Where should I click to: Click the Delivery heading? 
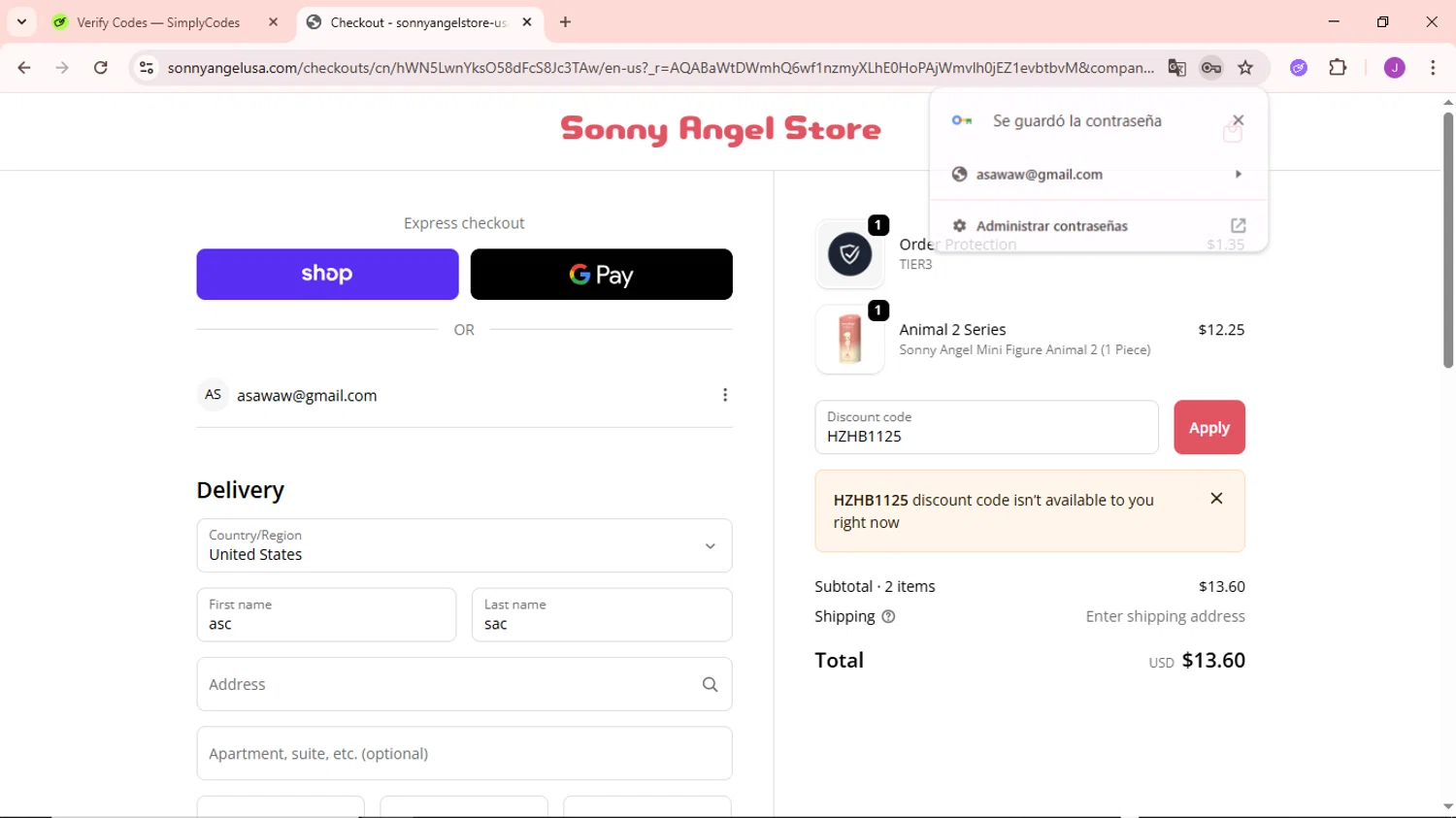pos(240,490)
